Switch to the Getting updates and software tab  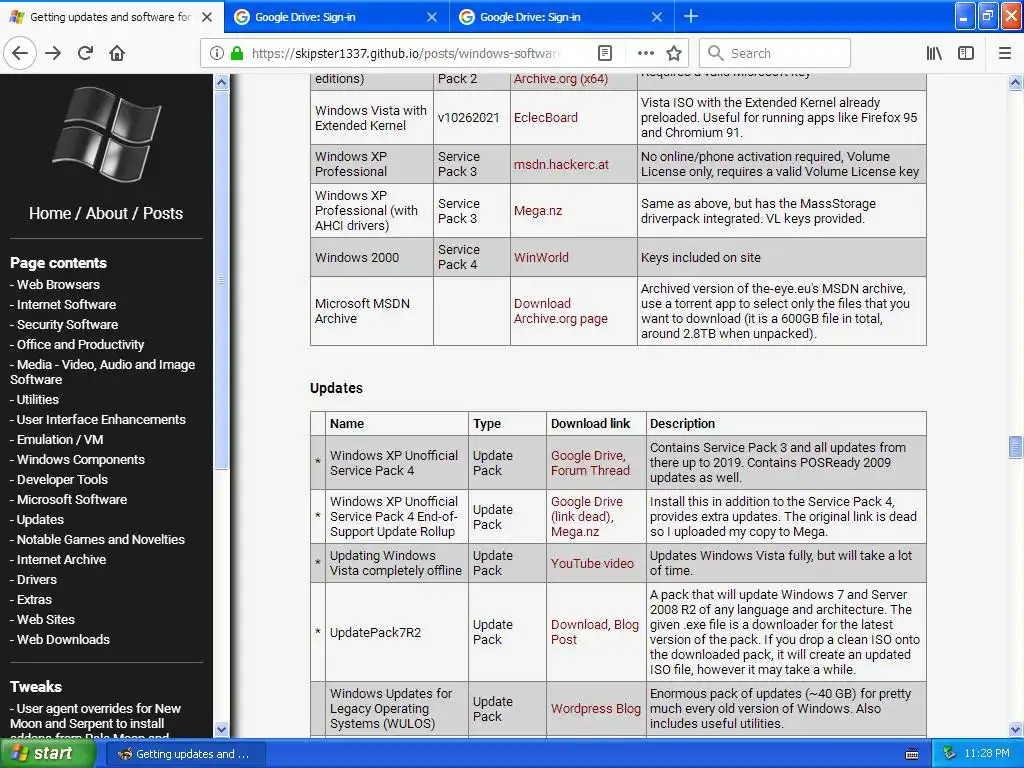(x=111, y=17)
